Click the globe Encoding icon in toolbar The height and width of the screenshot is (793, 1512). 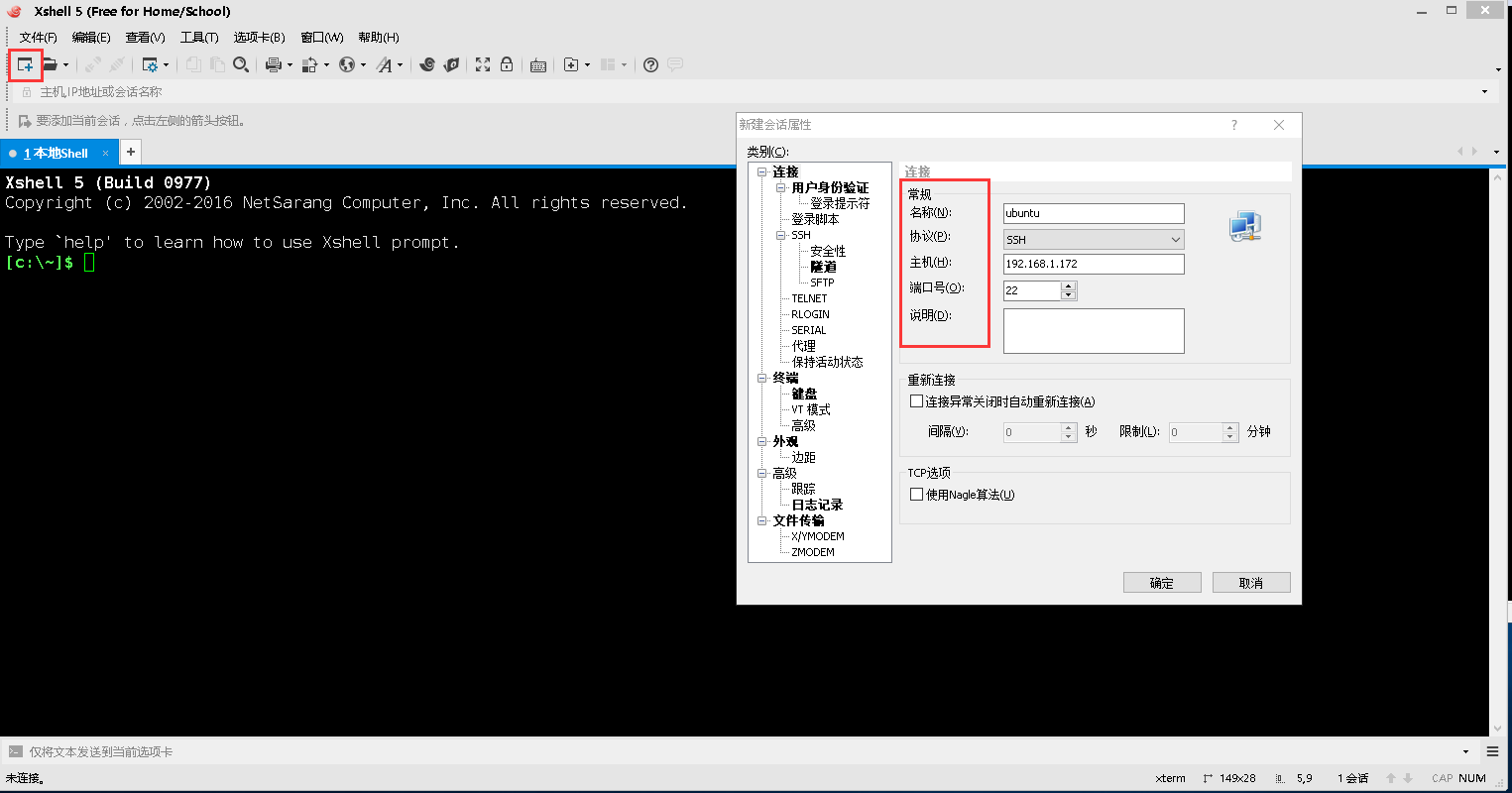[346, 65]
